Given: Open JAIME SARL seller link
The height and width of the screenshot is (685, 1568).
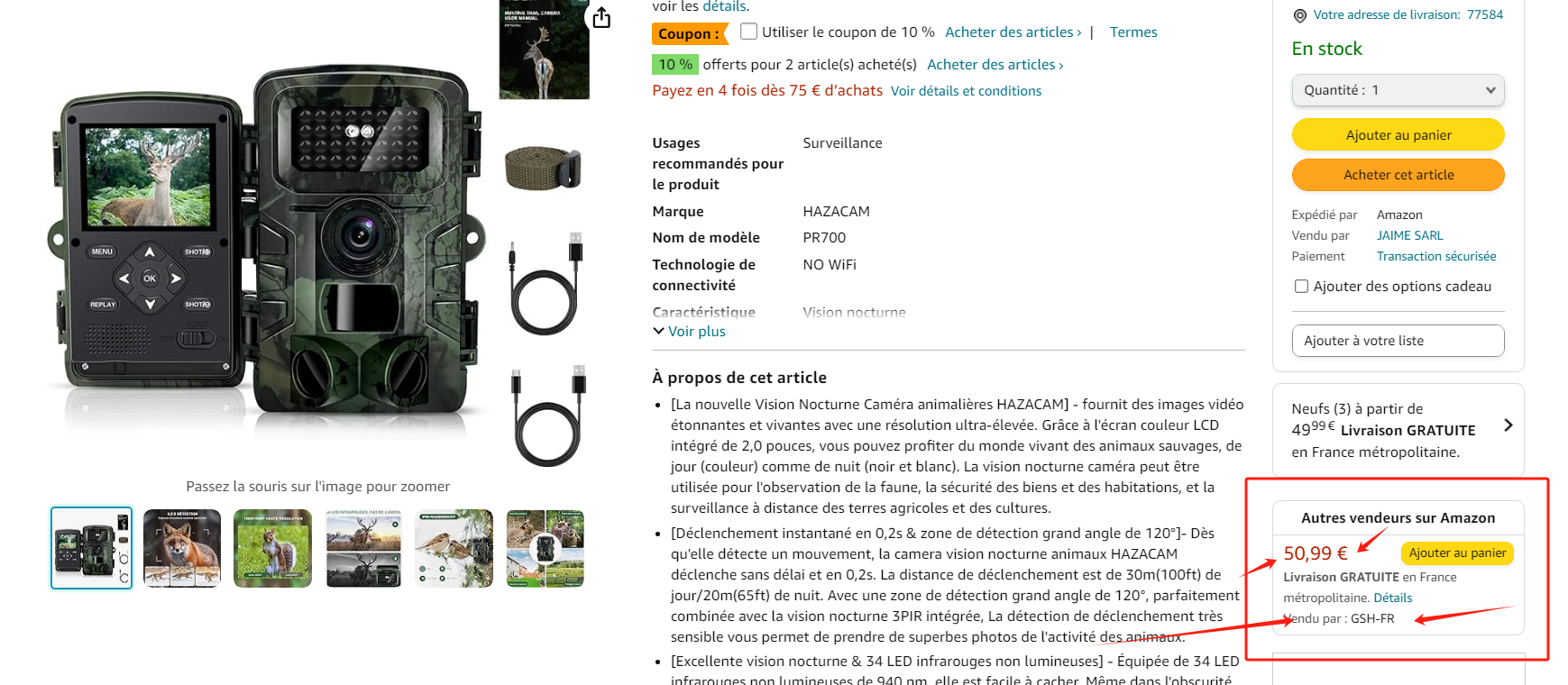Looking at the screenshot, I should pyautogui.click(x=1409, y=235).
